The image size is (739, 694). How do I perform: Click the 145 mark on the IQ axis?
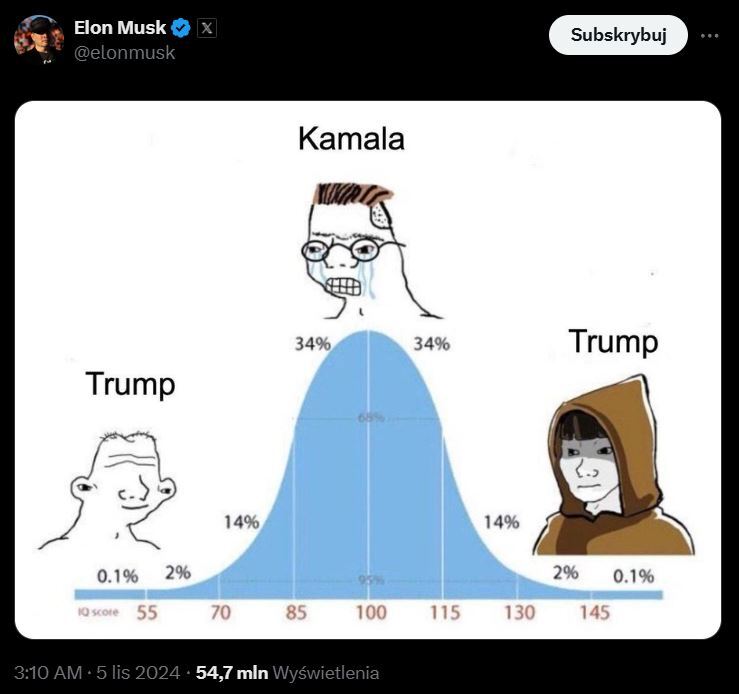click(594, 612)
